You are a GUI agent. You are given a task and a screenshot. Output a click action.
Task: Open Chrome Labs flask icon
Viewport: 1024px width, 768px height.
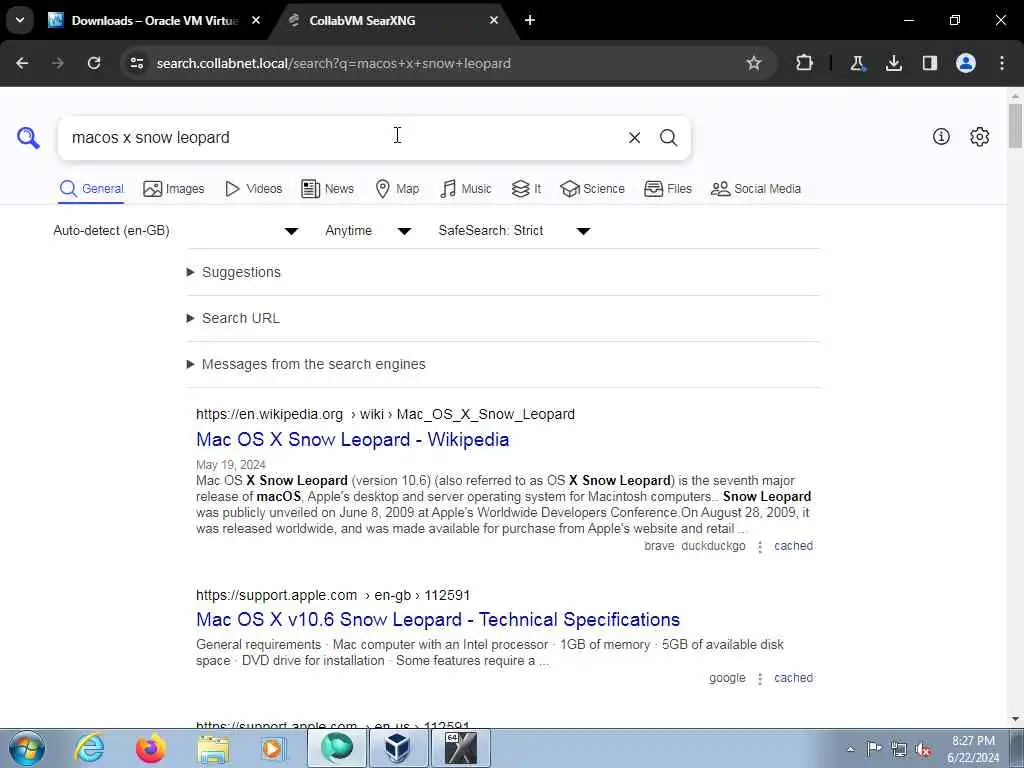click(857, 63)
